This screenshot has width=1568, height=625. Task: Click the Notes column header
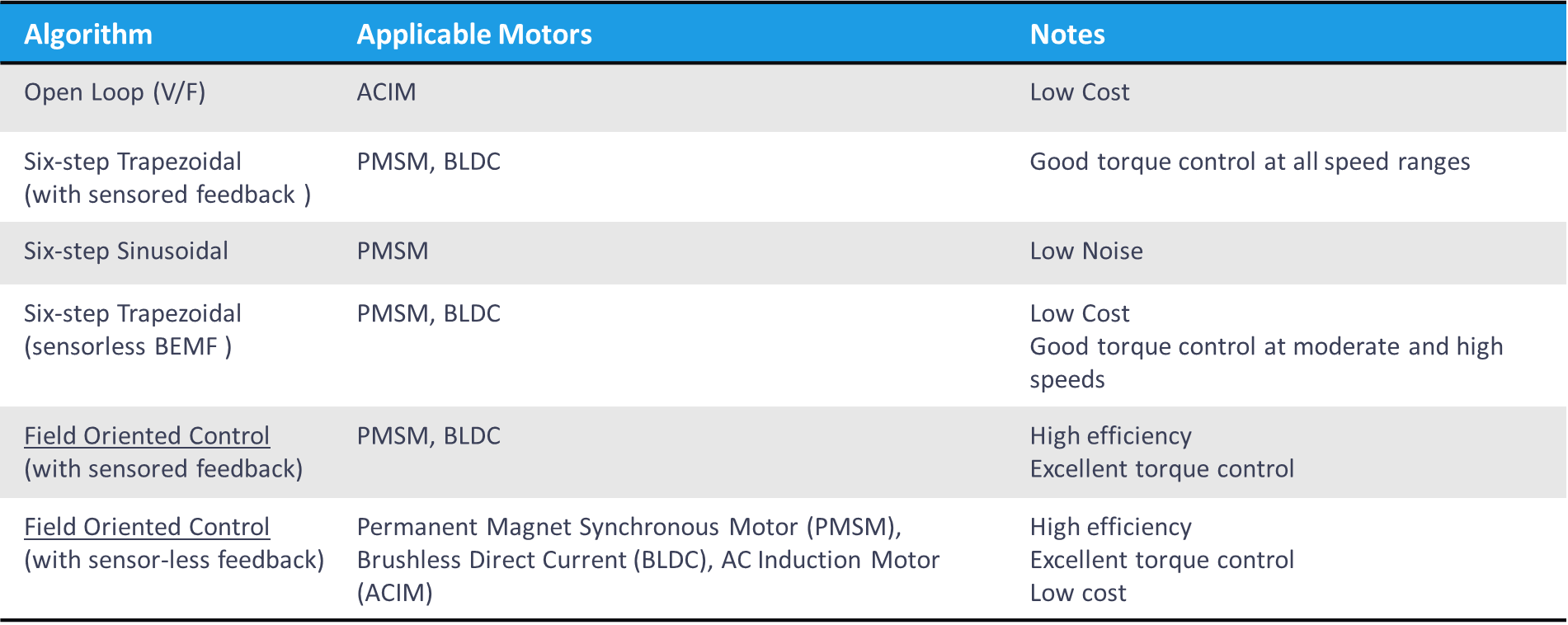[x=1067, y=34]
